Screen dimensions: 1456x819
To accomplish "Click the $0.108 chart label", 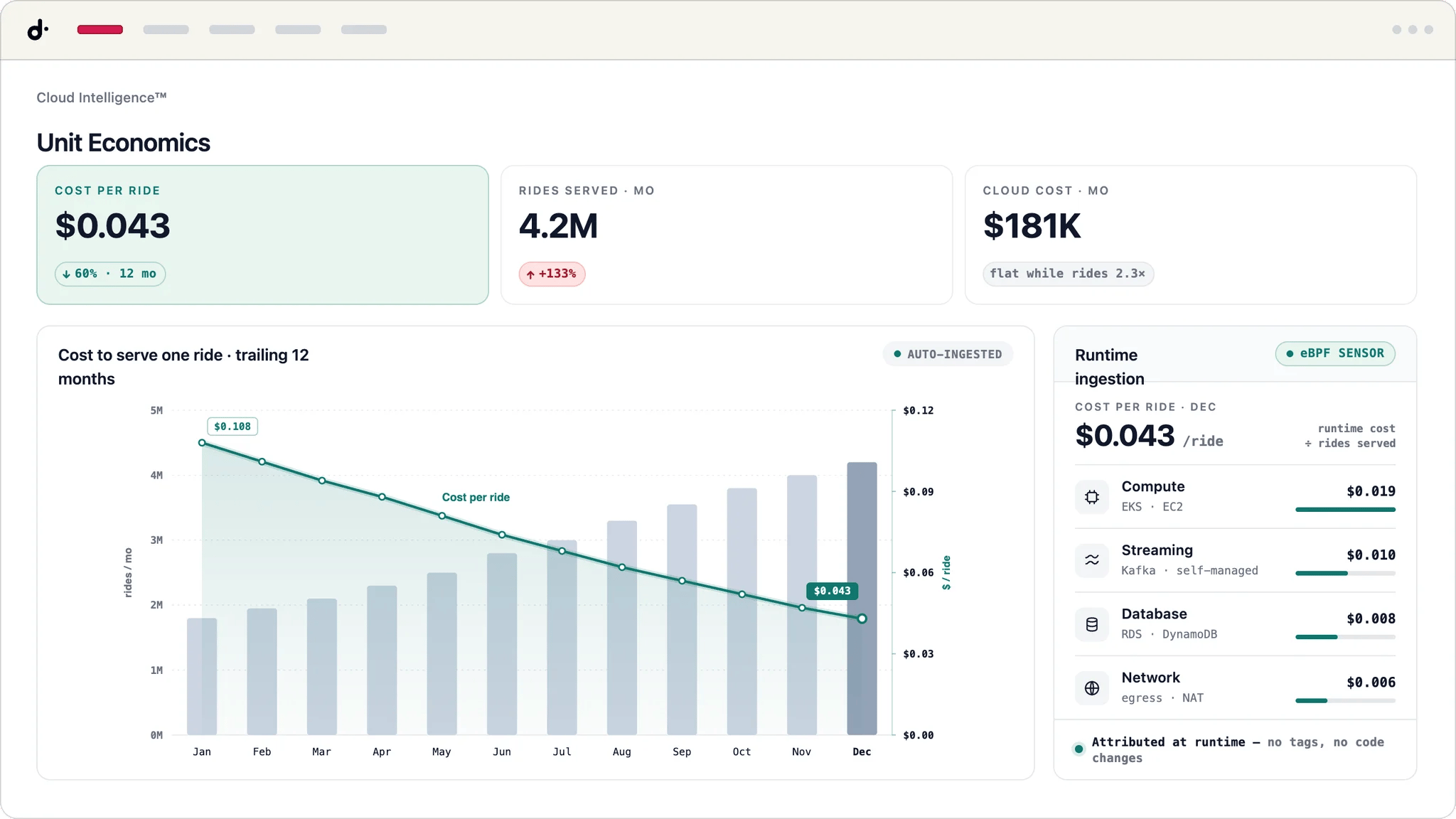I will click(232, 427).
